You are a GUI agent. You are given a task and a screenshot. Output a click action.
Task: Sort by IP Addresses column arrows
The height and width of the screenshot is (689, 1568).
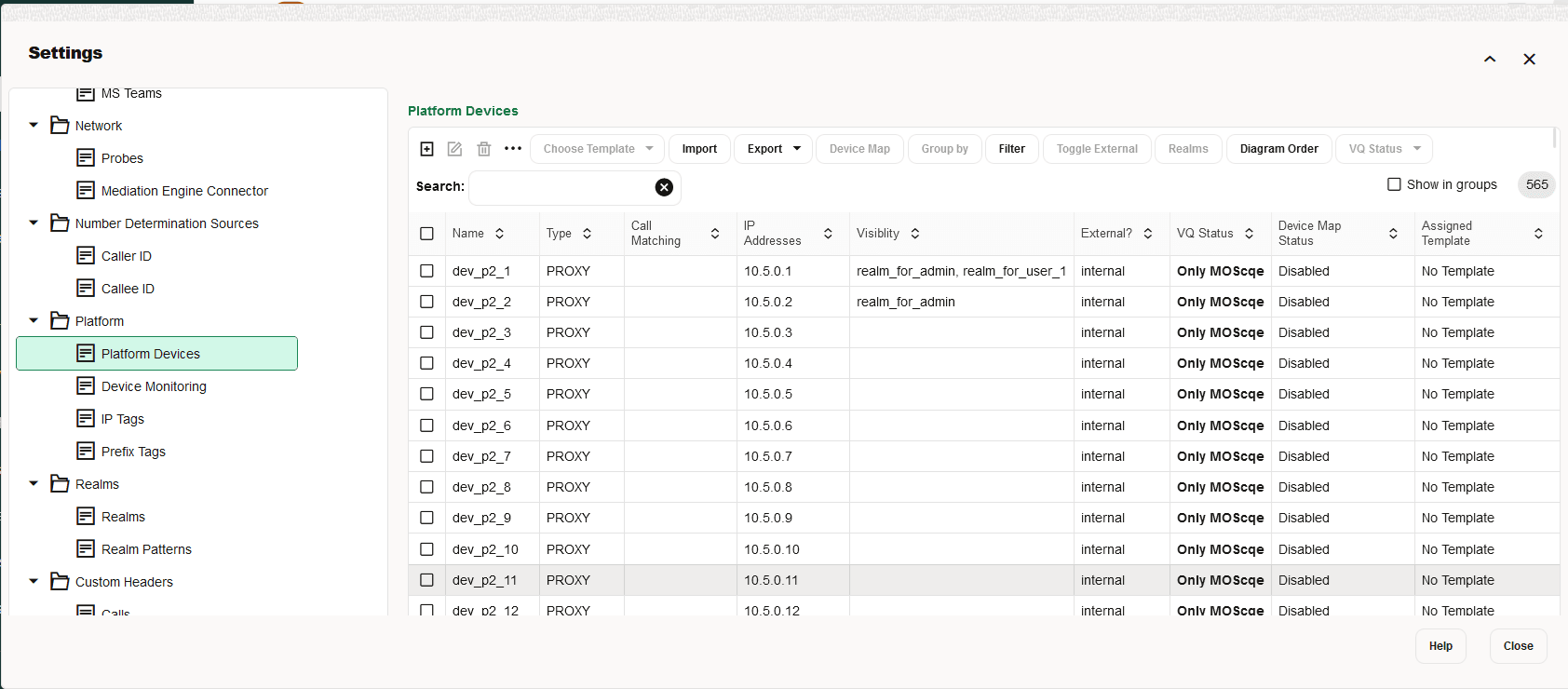click(x=828, y=234)
